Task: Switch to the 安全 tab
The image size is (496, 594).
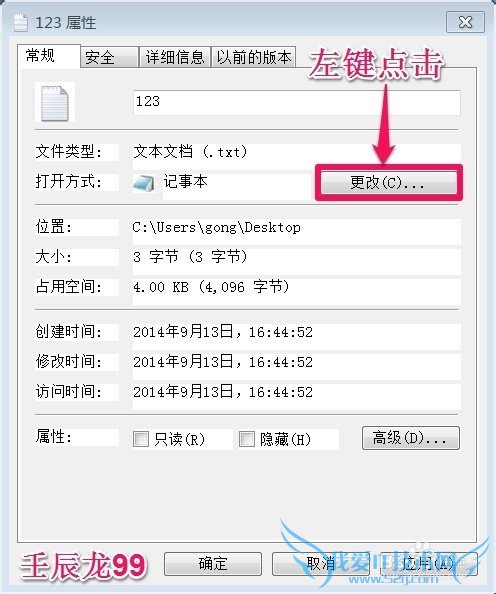Action: click(x=109, y=58)
